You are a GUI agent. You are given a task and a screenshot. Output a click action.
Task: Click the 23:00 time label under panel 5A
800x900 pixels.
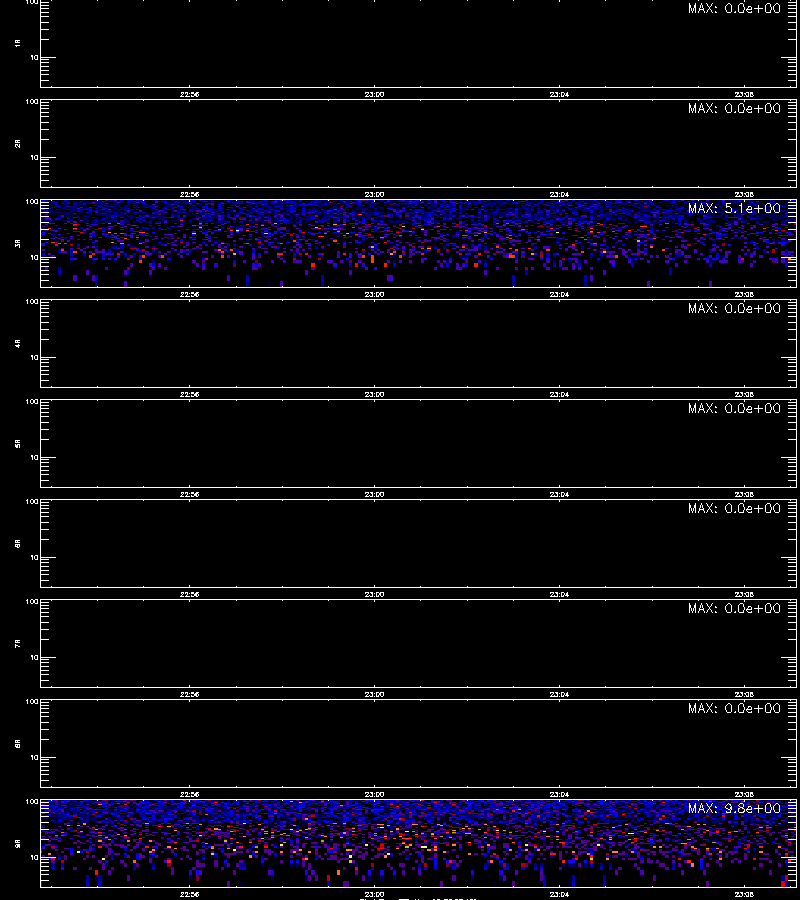point(374,494)
